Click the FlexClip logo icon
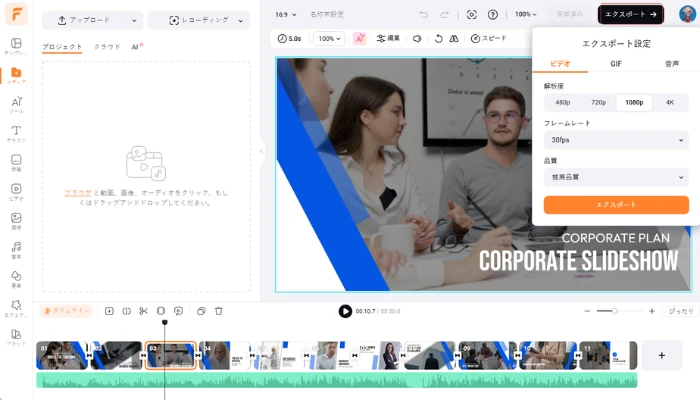 [x=17, y=14]
